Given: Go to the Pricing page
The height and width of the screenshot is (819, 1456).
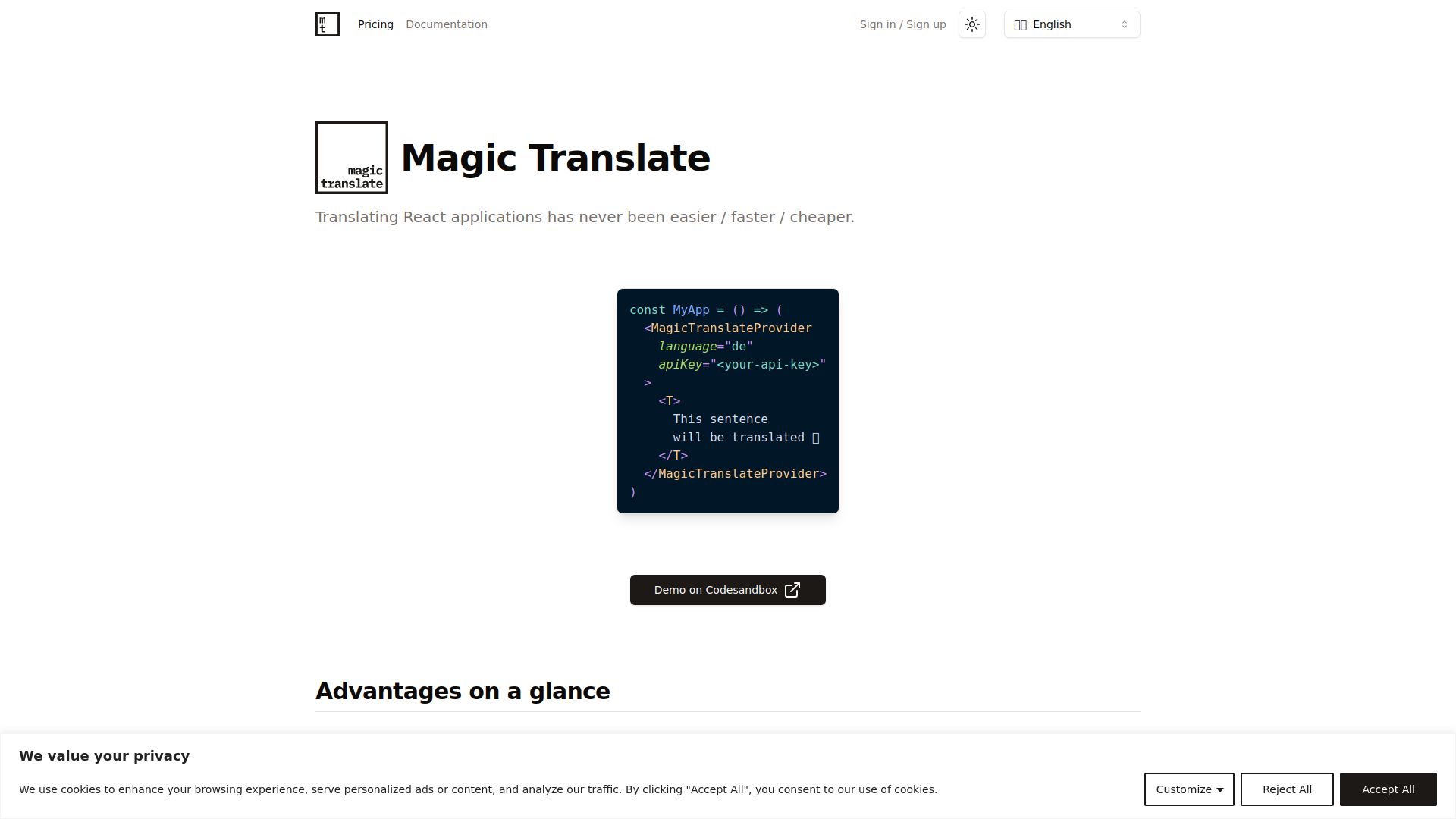Looking at the screenshot, I should [x=375, y=24].
